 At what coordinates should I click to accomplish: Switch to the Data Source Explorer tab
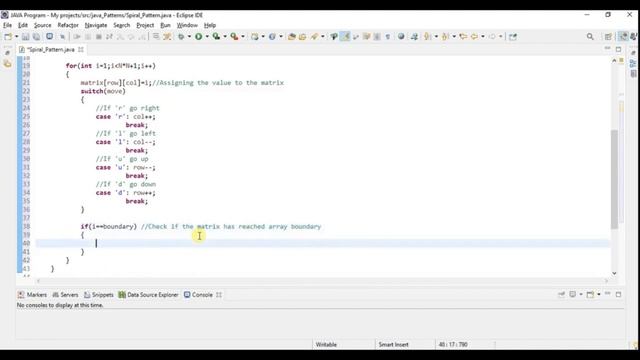tap(148, 295)
